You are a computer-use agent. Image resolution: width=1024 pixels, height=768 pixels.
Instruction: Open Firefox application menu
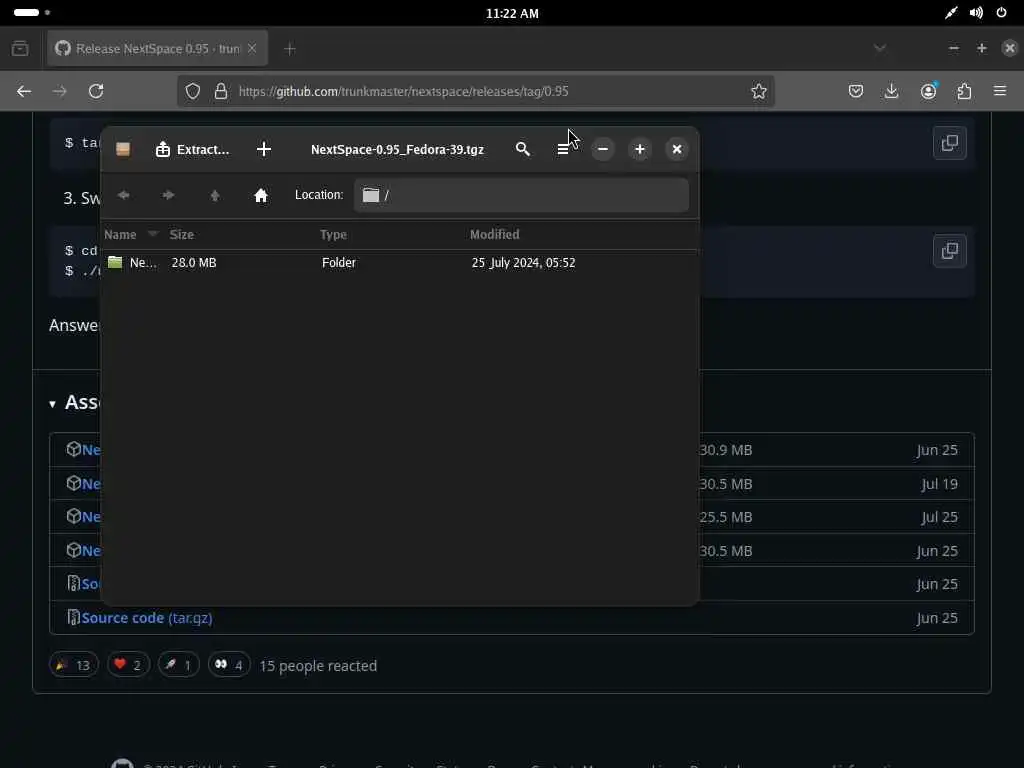1000,91
